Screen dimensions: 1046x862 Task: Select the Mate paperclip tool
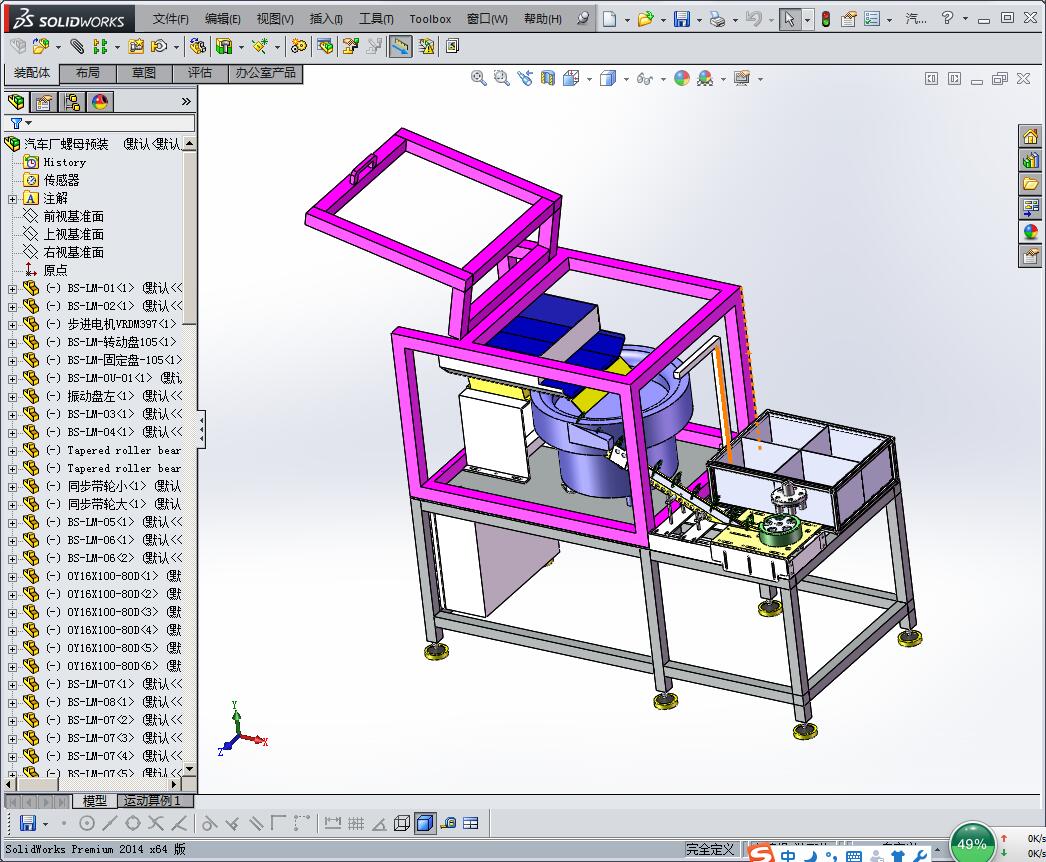(77, 46)
